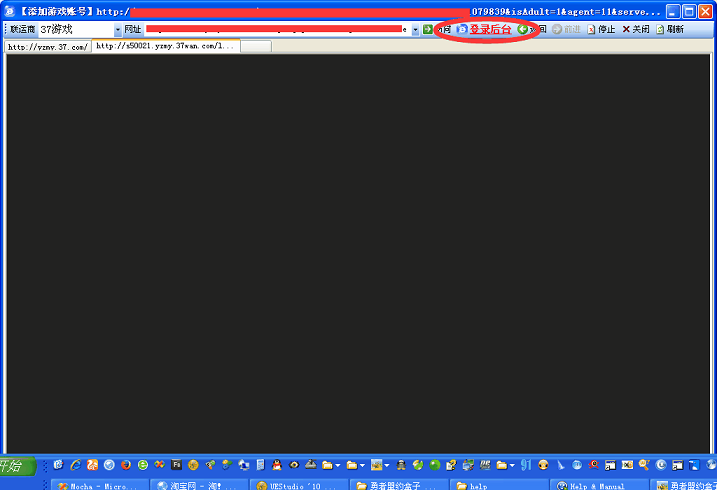Open the blue 91 quick launch icon
This screenshot has width=717, height=490.
[x=526, y=465]
